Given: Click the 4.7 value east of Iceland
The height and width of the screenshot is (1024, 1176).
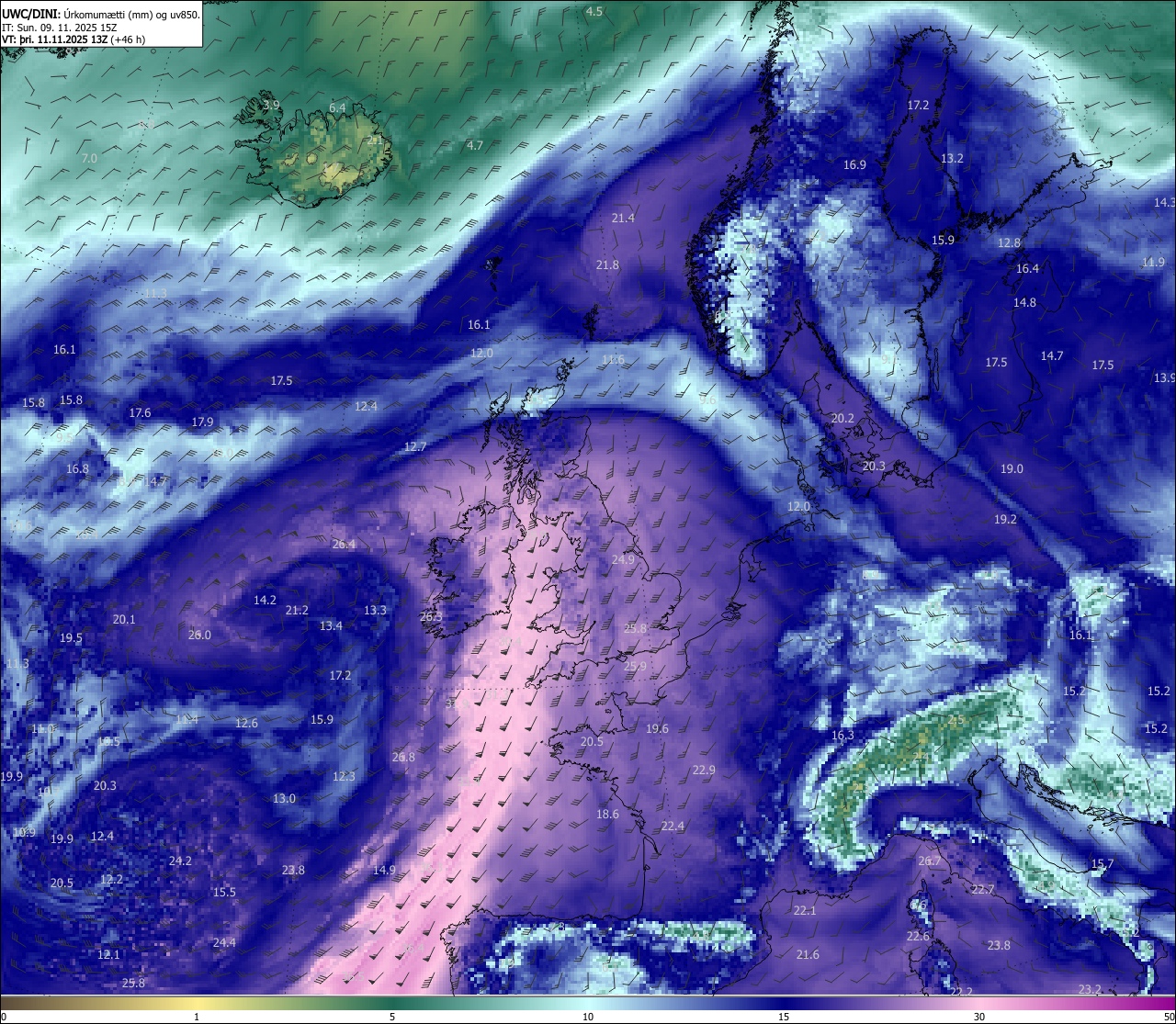Looking at the screenshot, I should pyautogui.click(x=474, y=146).
